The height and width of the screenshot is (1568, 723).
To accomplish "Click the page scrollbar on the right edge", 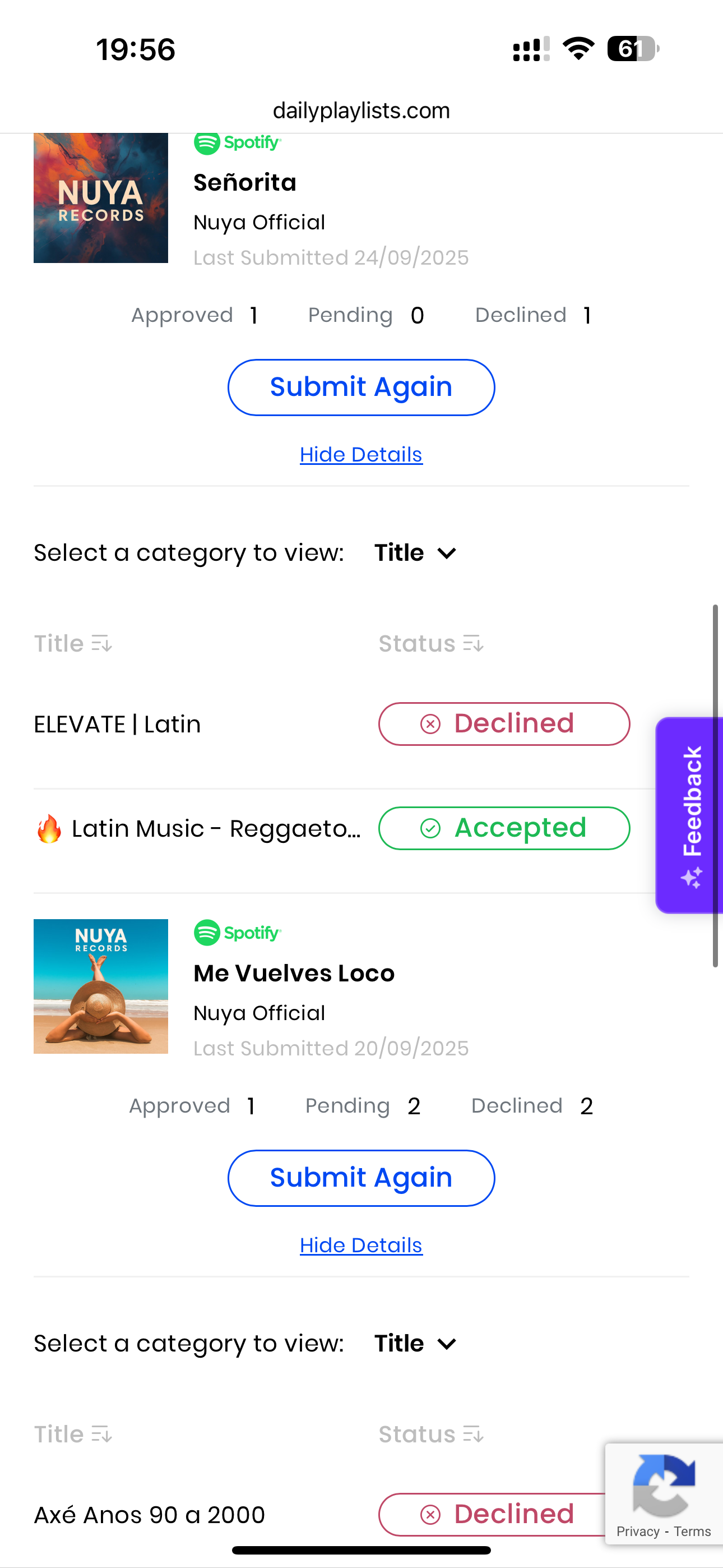I will click(716, 785).
